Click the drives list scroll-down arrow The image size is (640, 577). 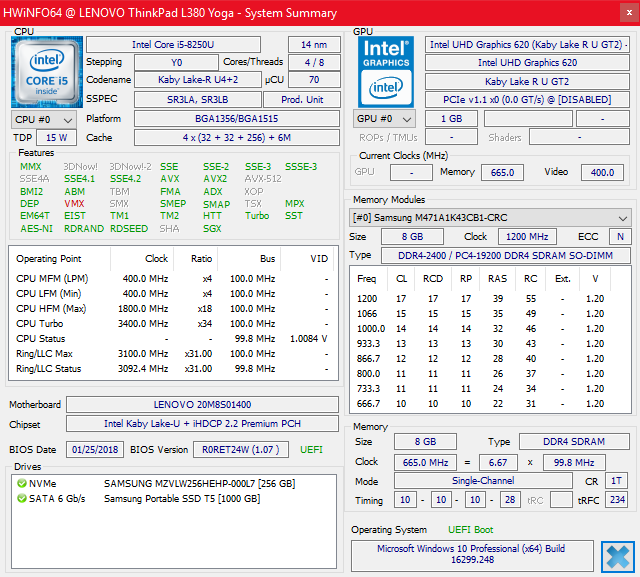[329, 561]
